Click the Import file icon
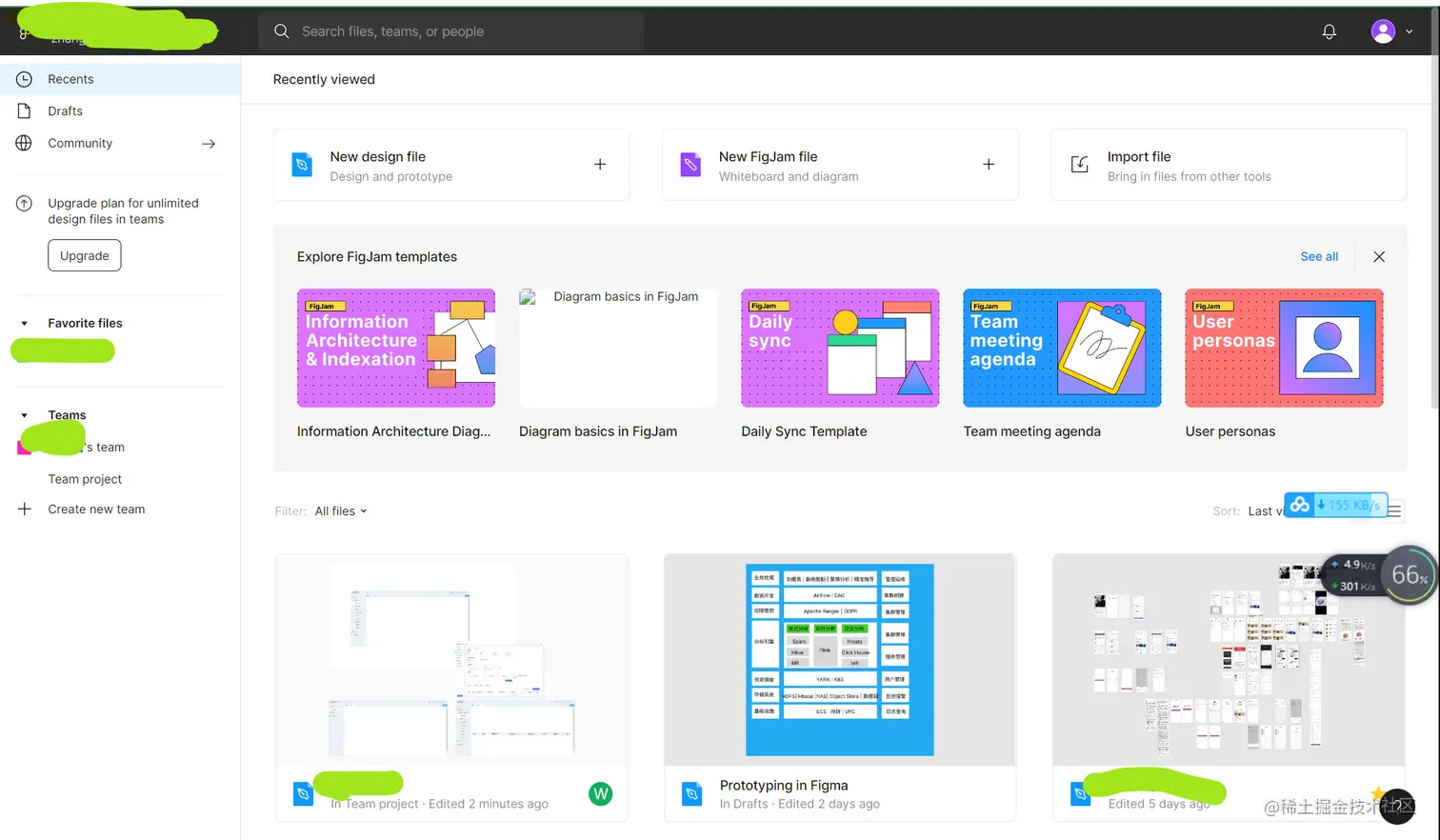Image resolution: width=1440 pixels, height=840 pixels. click(1079, 165)
